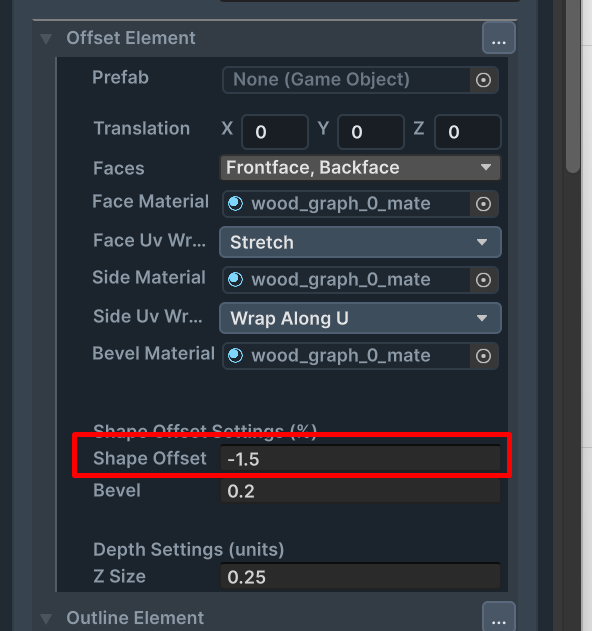The height and width of the screenshot is (631, 592).
Task: Open the Outline Element options ellipsis button
Action: pos(499,617)
